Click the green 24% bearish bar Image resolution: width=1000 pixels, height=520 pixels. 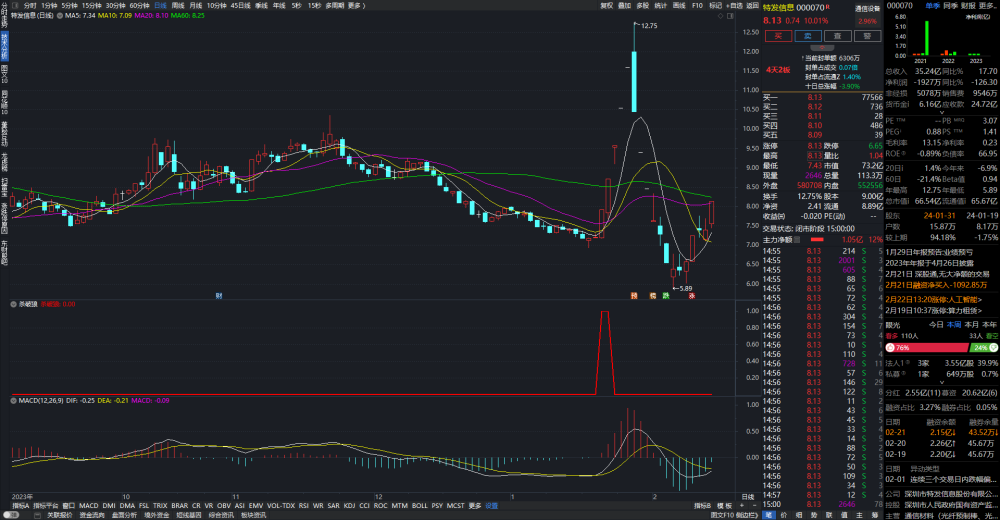point(984,348)
